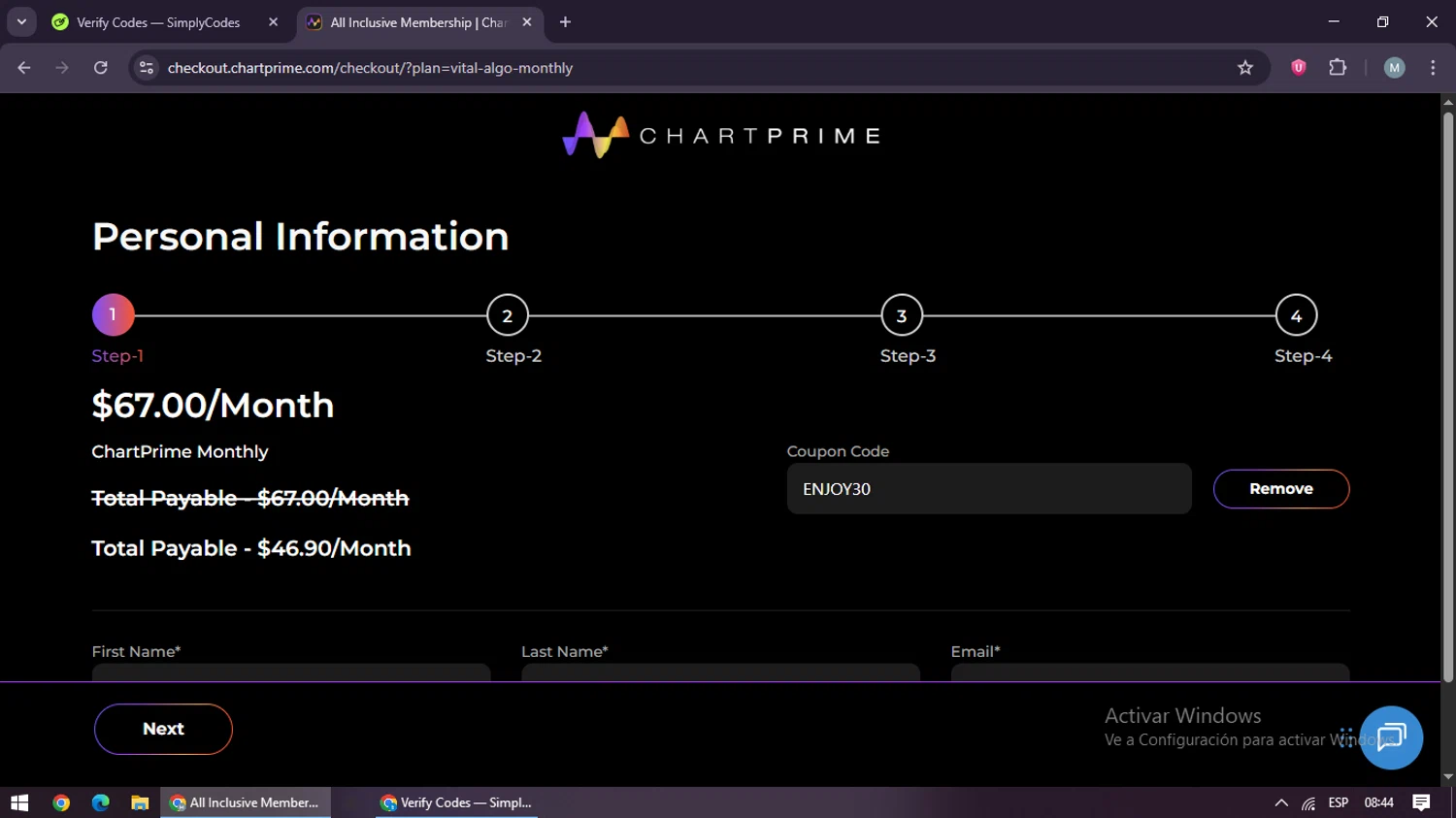Click the address bar URL

click(370, 68)
